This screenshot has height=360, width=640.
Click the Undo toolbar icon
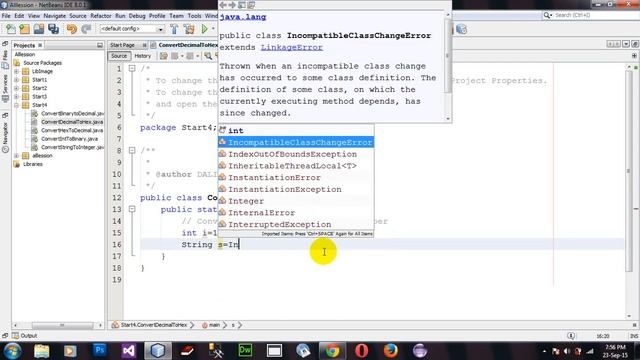tap(72, 29)
